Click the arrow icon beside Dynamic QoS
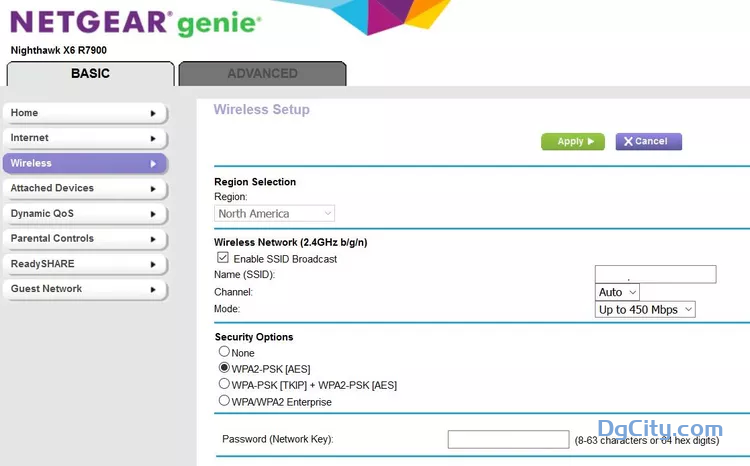 coord(153,214)
